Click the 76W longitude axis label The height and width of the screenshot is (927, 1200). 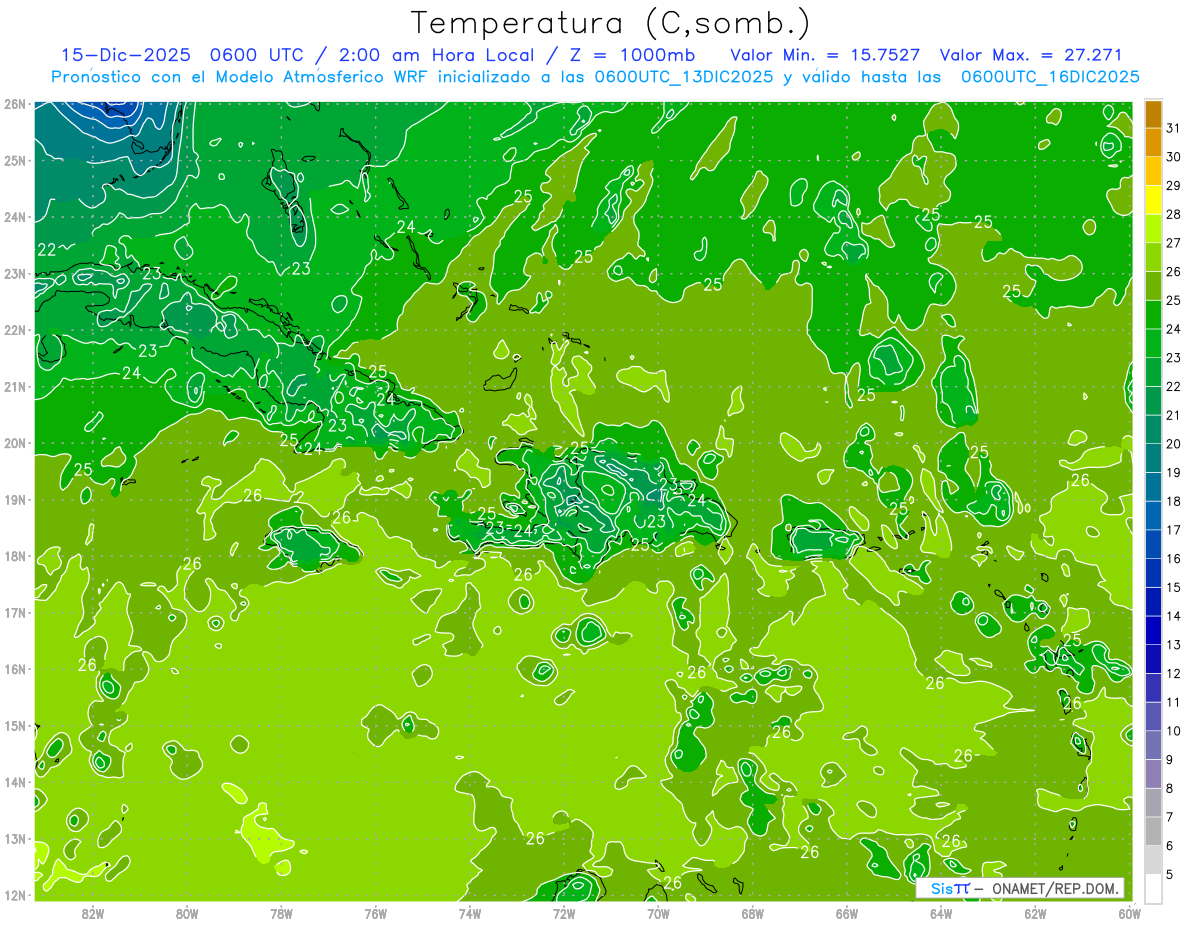[376, 913]
